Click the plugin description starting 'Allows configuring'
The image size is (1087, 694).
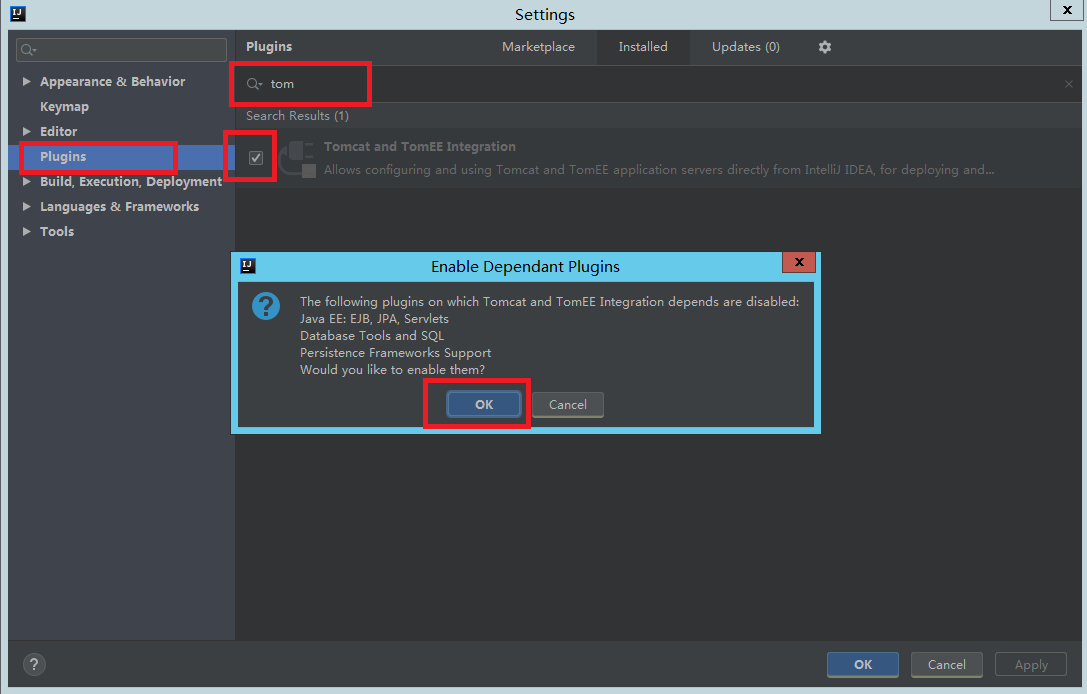coord(659,170)
